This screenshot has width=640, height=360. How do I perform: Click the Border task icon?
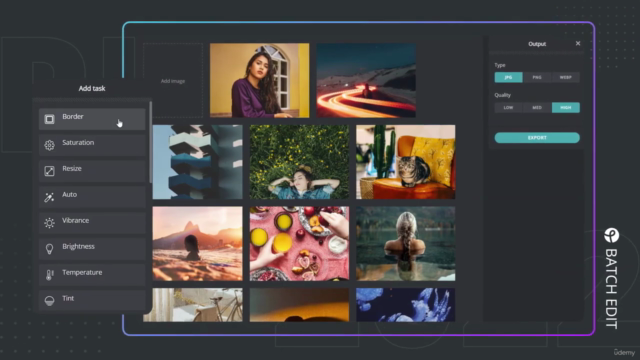tap(49, 119)
